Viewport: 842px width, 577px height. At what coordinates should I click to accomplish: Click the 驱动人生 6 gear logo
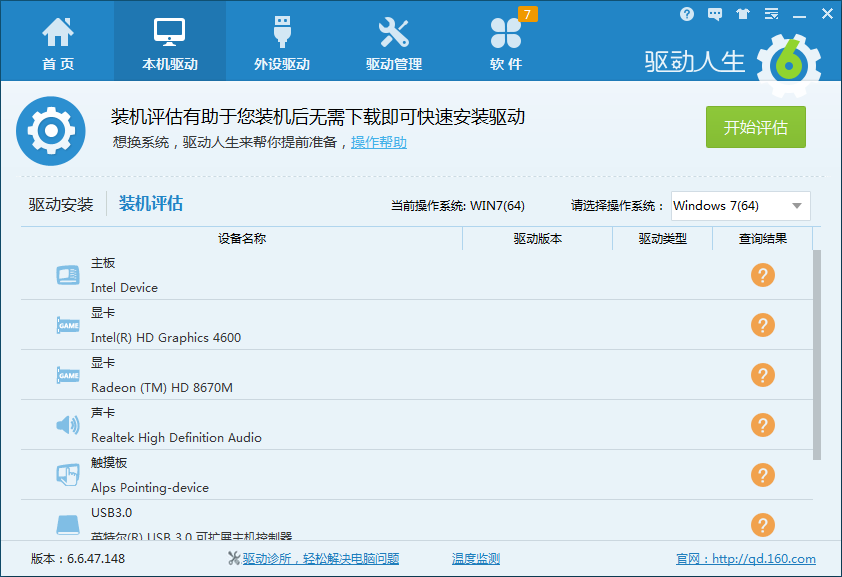tap(789, 62)
